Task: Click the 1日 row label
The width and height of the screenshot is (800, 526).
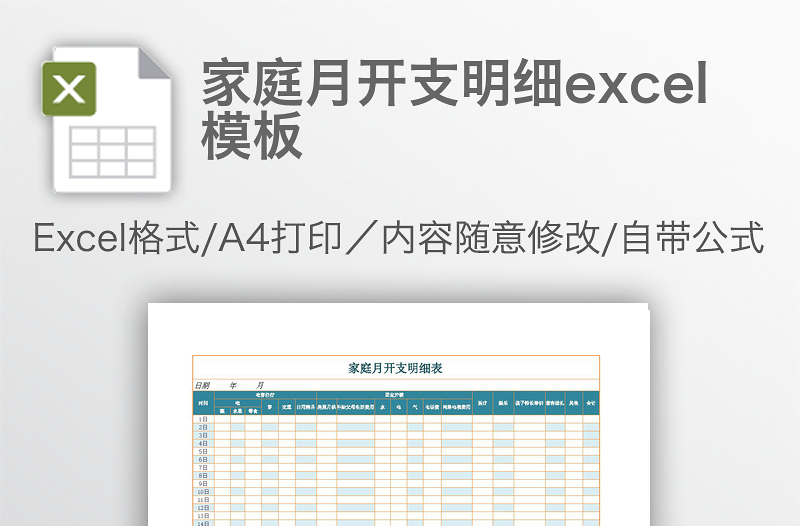Action: (203, 419)
